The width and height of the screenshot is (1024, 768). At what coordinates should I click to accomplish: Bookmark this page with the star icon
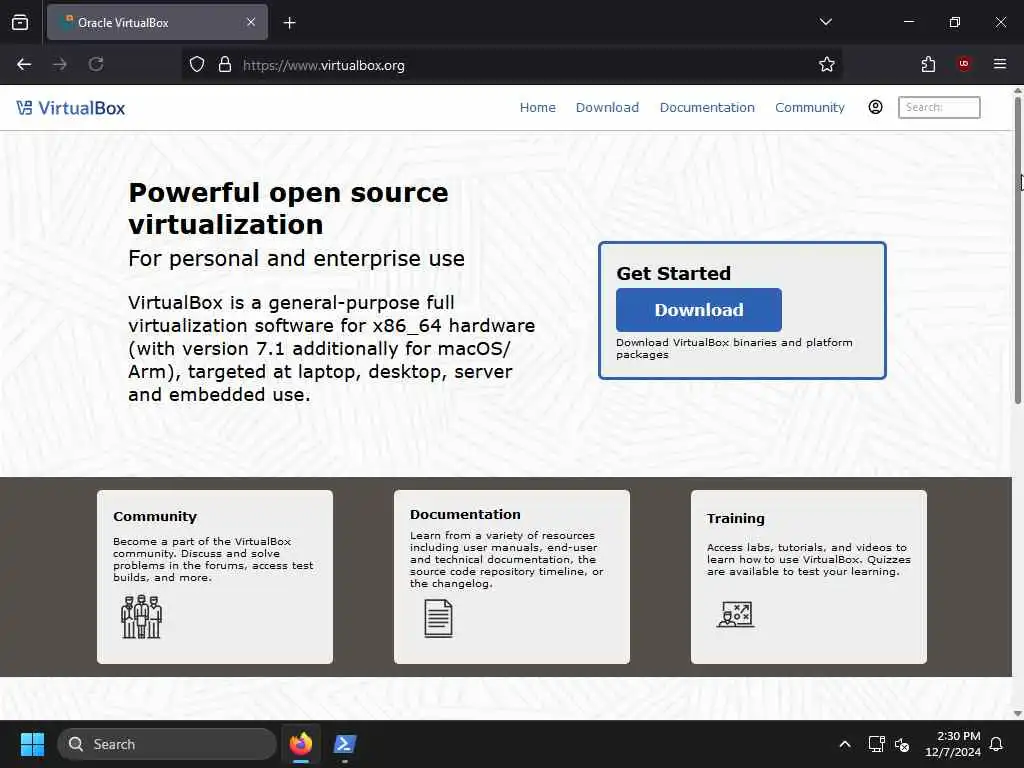[x=827, y=64]
